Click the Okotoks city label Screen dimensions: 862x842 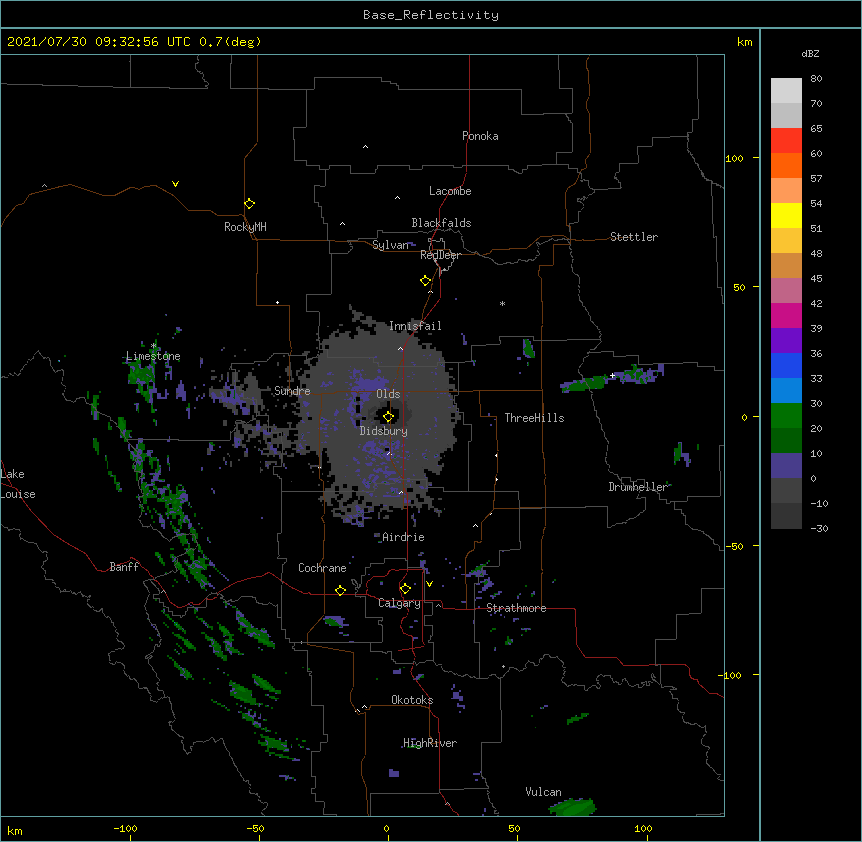coord(412,700)
